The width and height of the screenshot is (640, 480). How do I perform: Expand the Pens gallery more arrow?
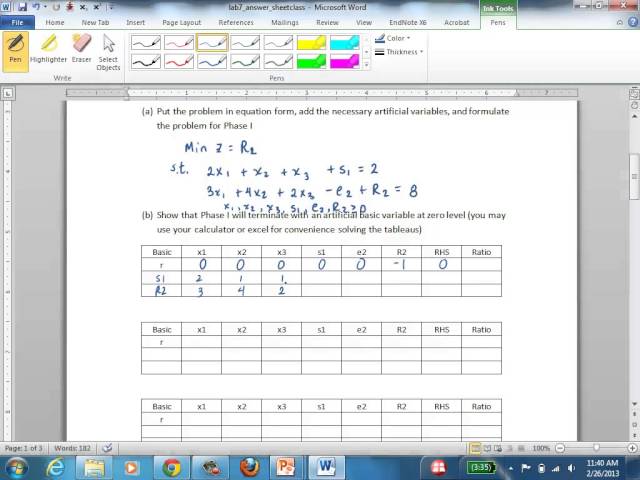click(366, 65)
